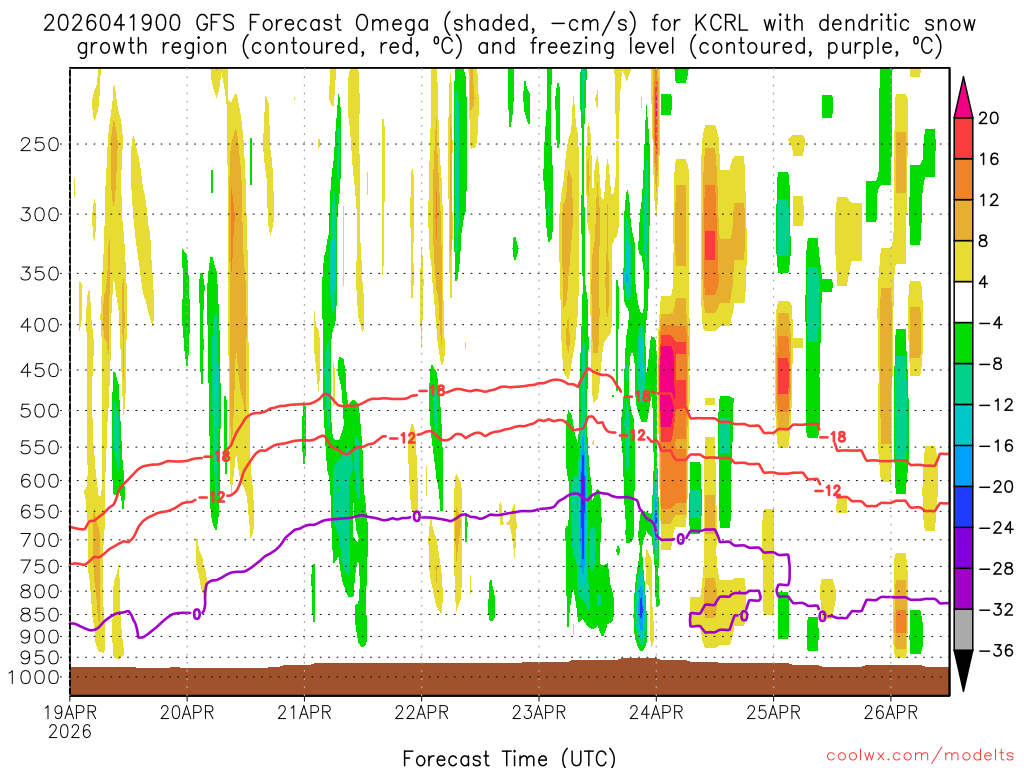Click the red -18 contour label near 22APR
This screenshot has height=768, width=1024.
click(x=432, y=391)
